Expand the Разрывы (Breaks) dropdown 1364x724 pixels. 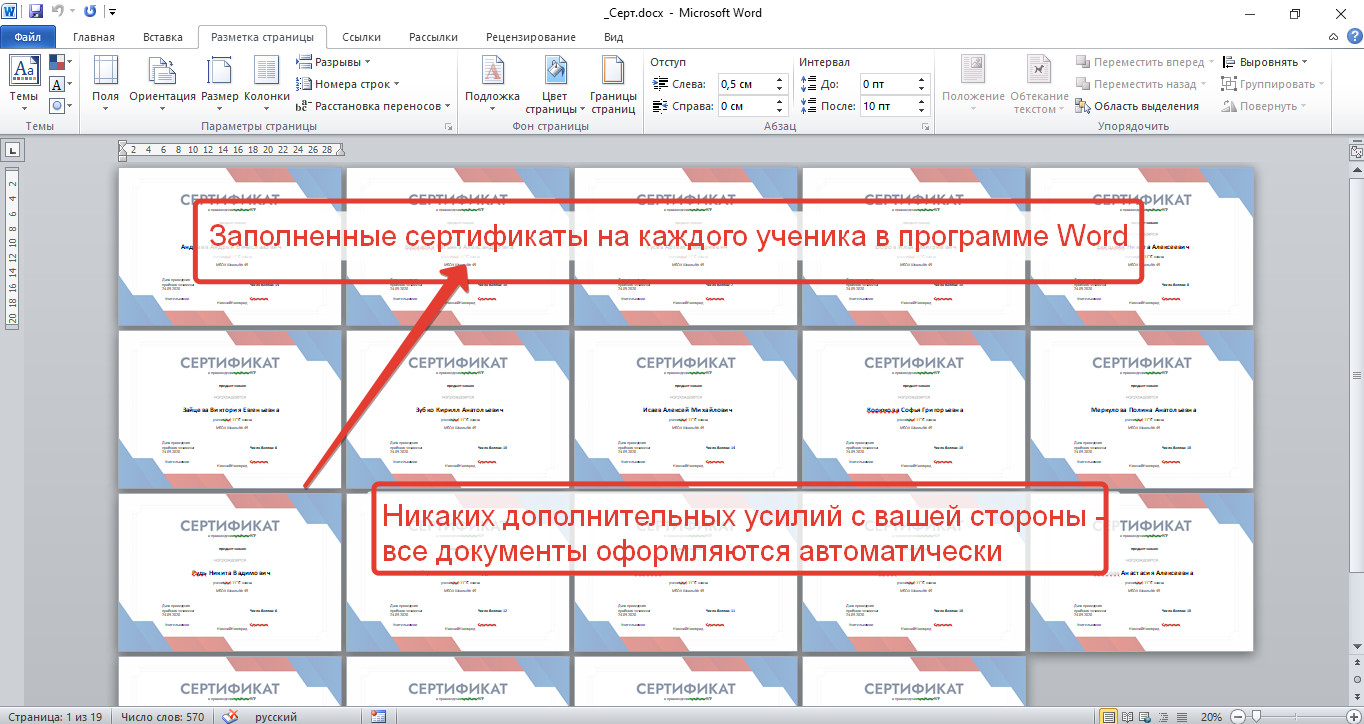point(334,62)
